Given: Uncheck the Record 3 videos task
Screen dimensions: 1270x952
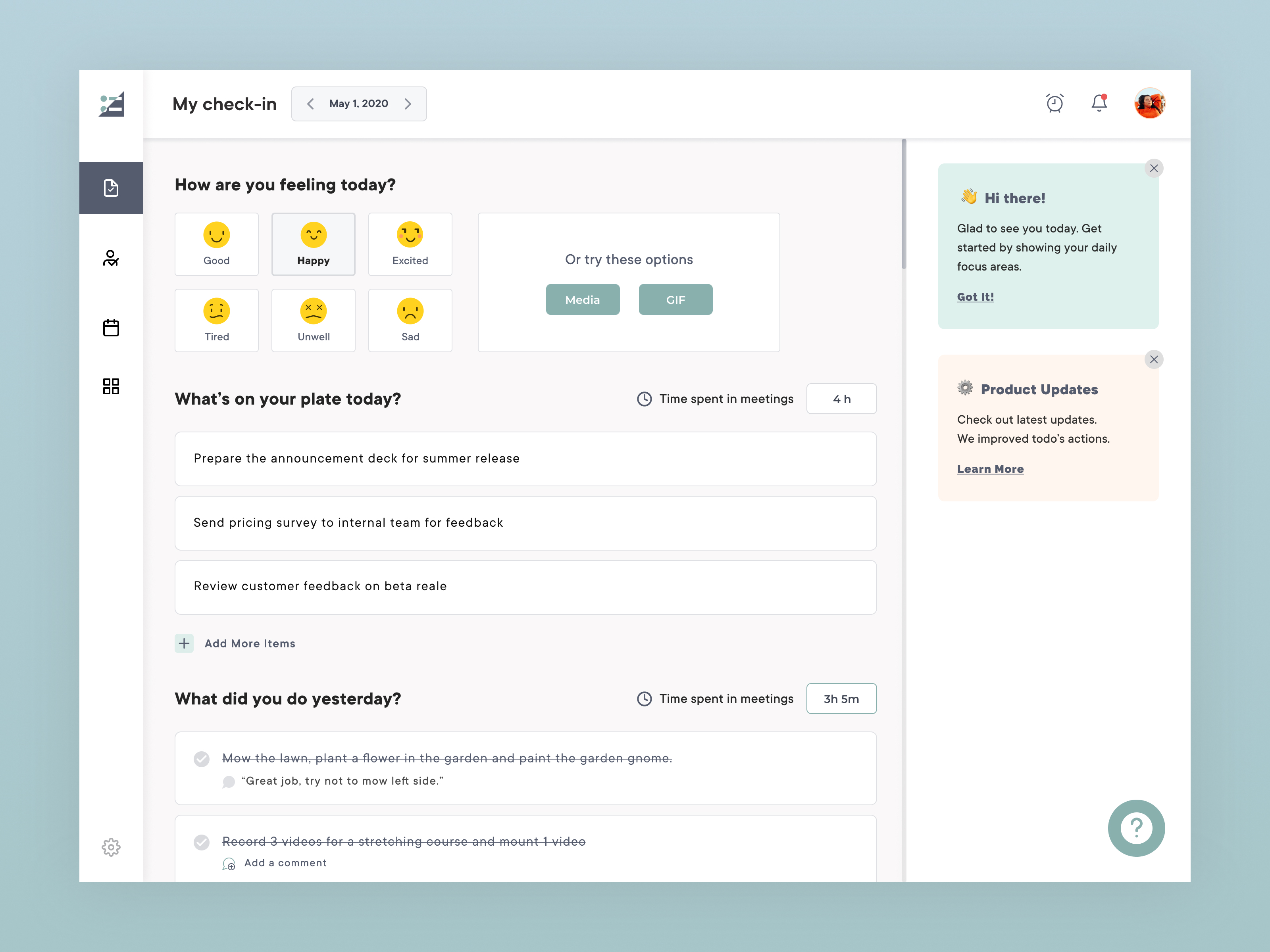Looking at the screenshot, I should [202, 842].
